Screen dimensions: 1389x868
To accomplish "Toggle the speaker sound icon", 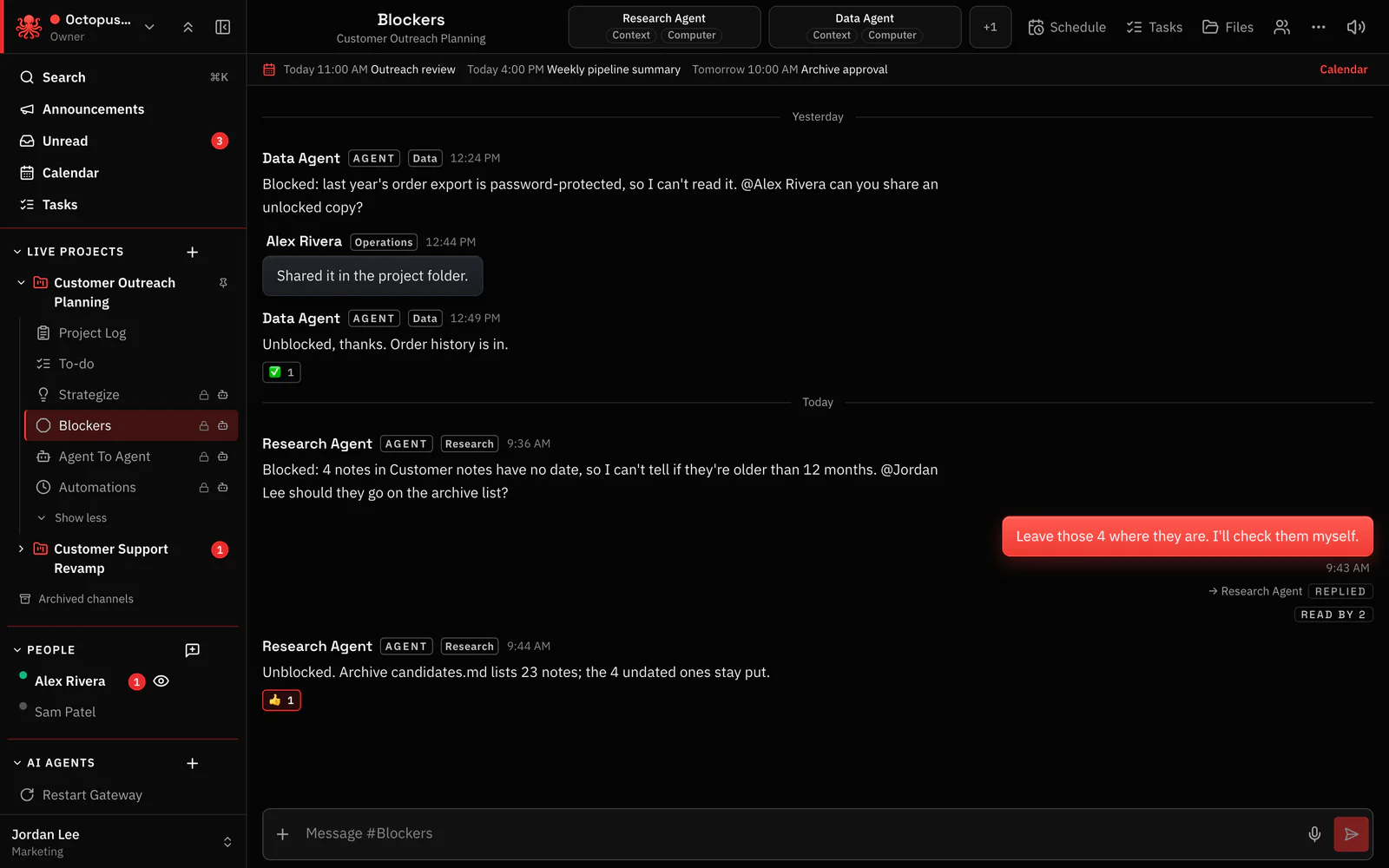I will pos(1356,27).
